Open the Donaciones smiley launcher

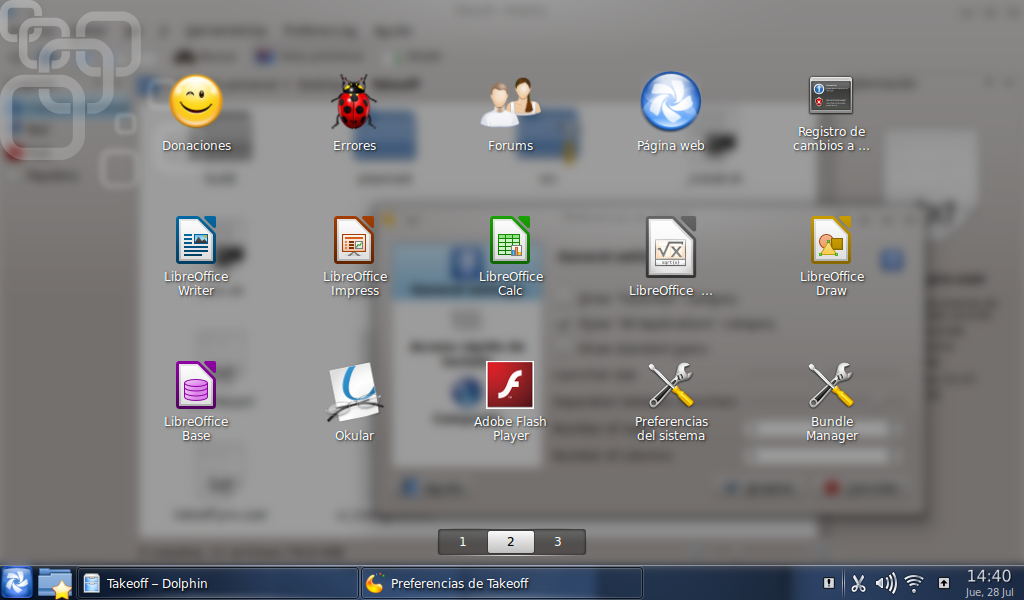pos(196,102)
